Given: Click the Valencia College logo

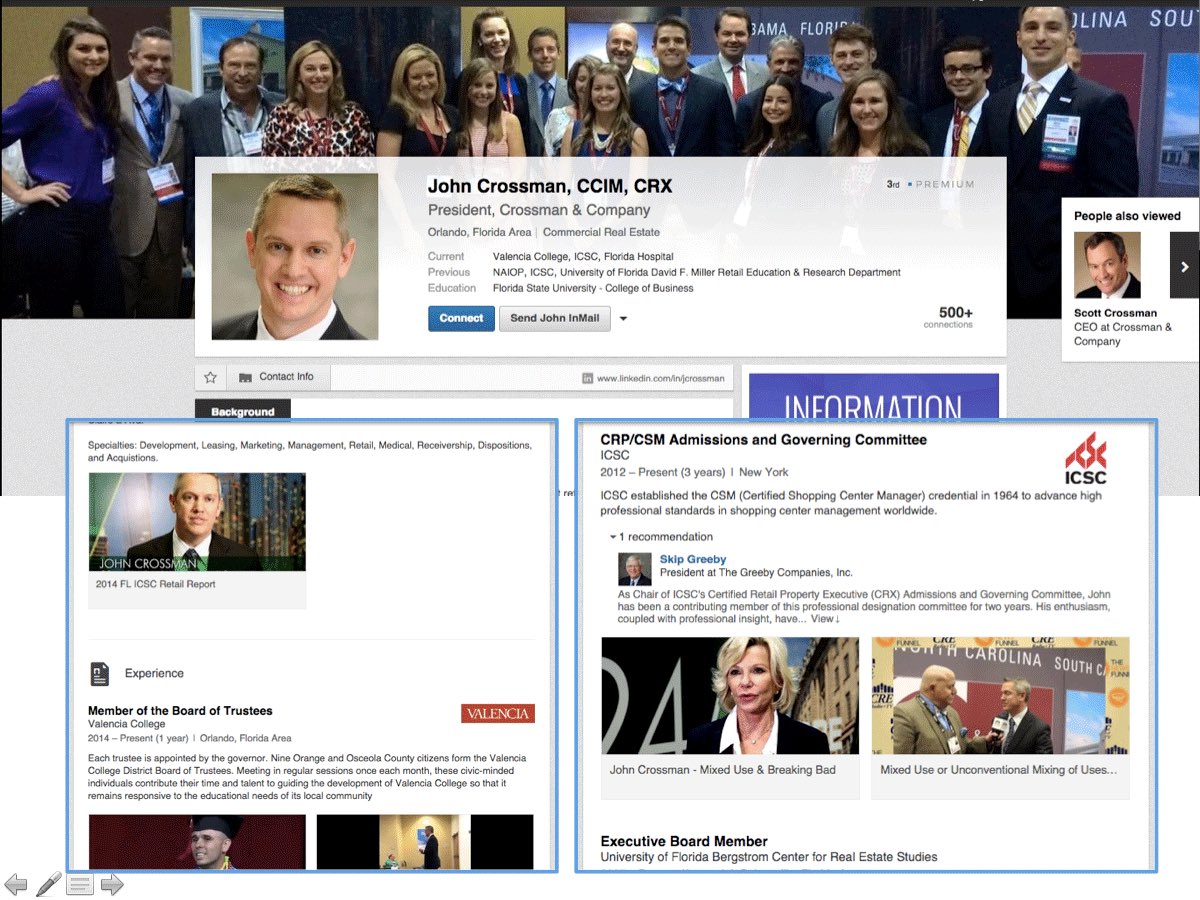Looking at the screenshot, I should (x=498, y=713).
